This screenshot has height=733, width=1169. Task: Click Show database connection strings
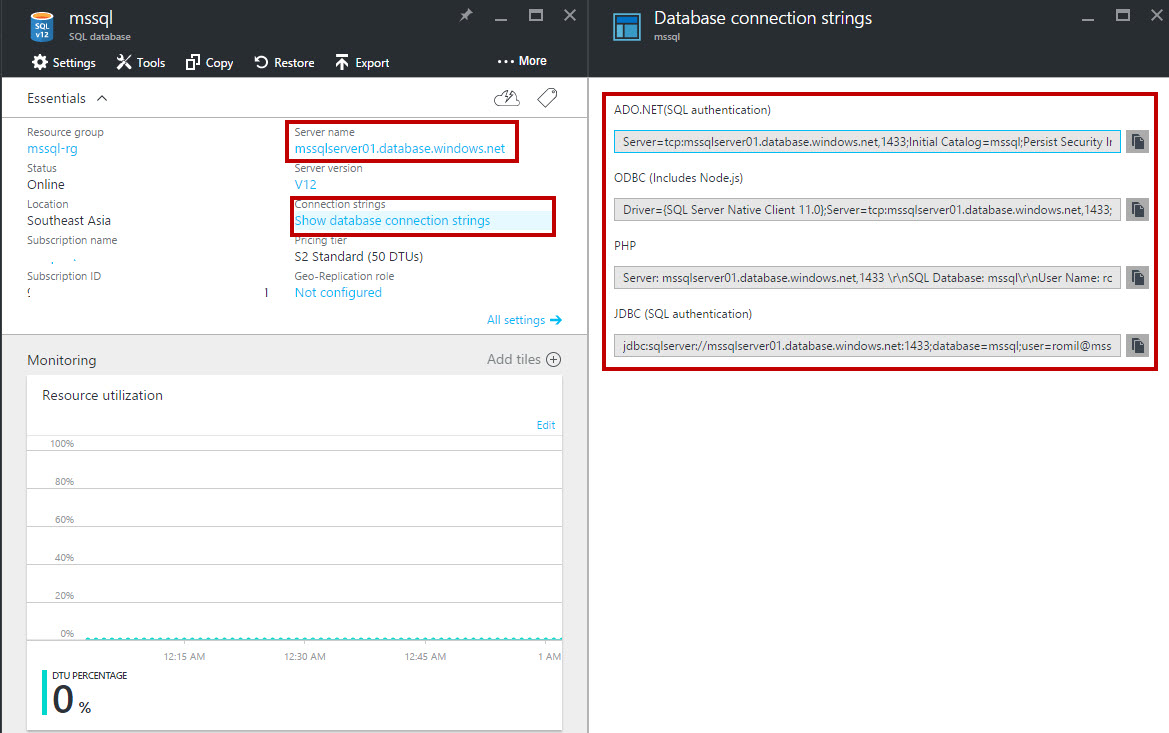(x=392, y=221)
